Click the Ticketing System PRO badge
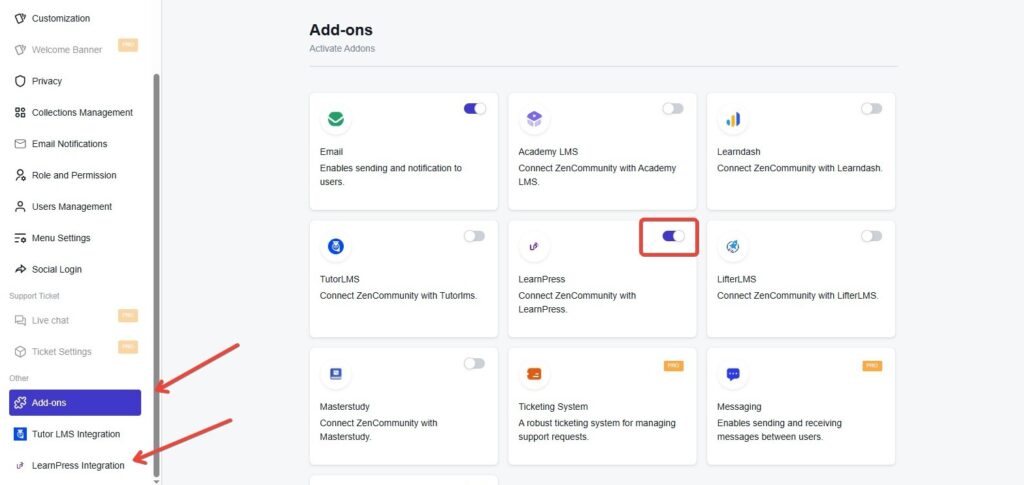Screen dimensions: 1024x485 pyautogui.click(x=673, y=366)
